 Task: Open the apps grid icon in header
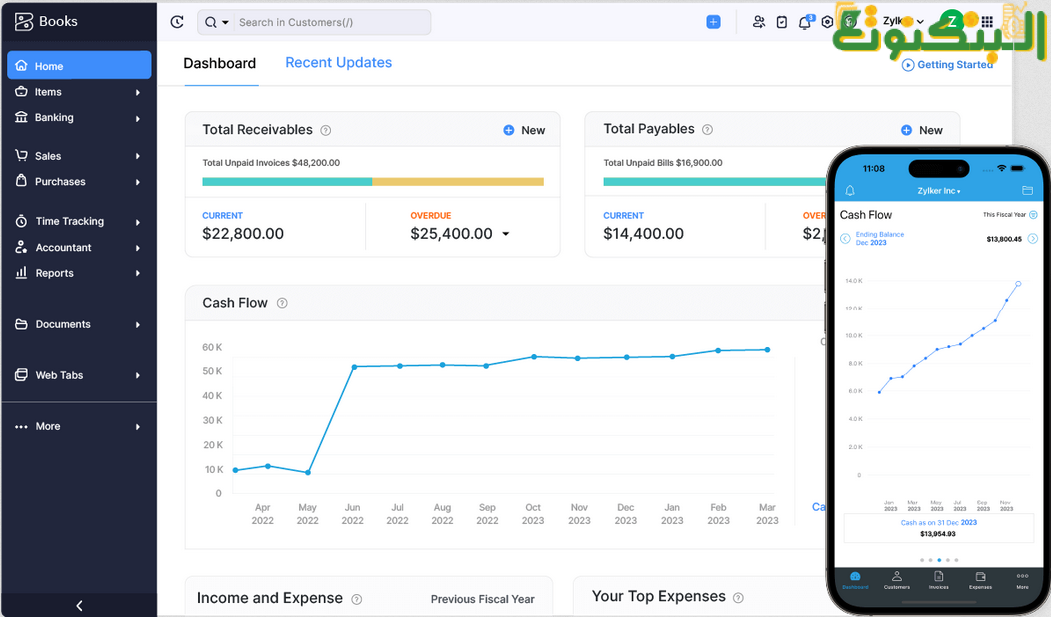click(x=987, y=22)
